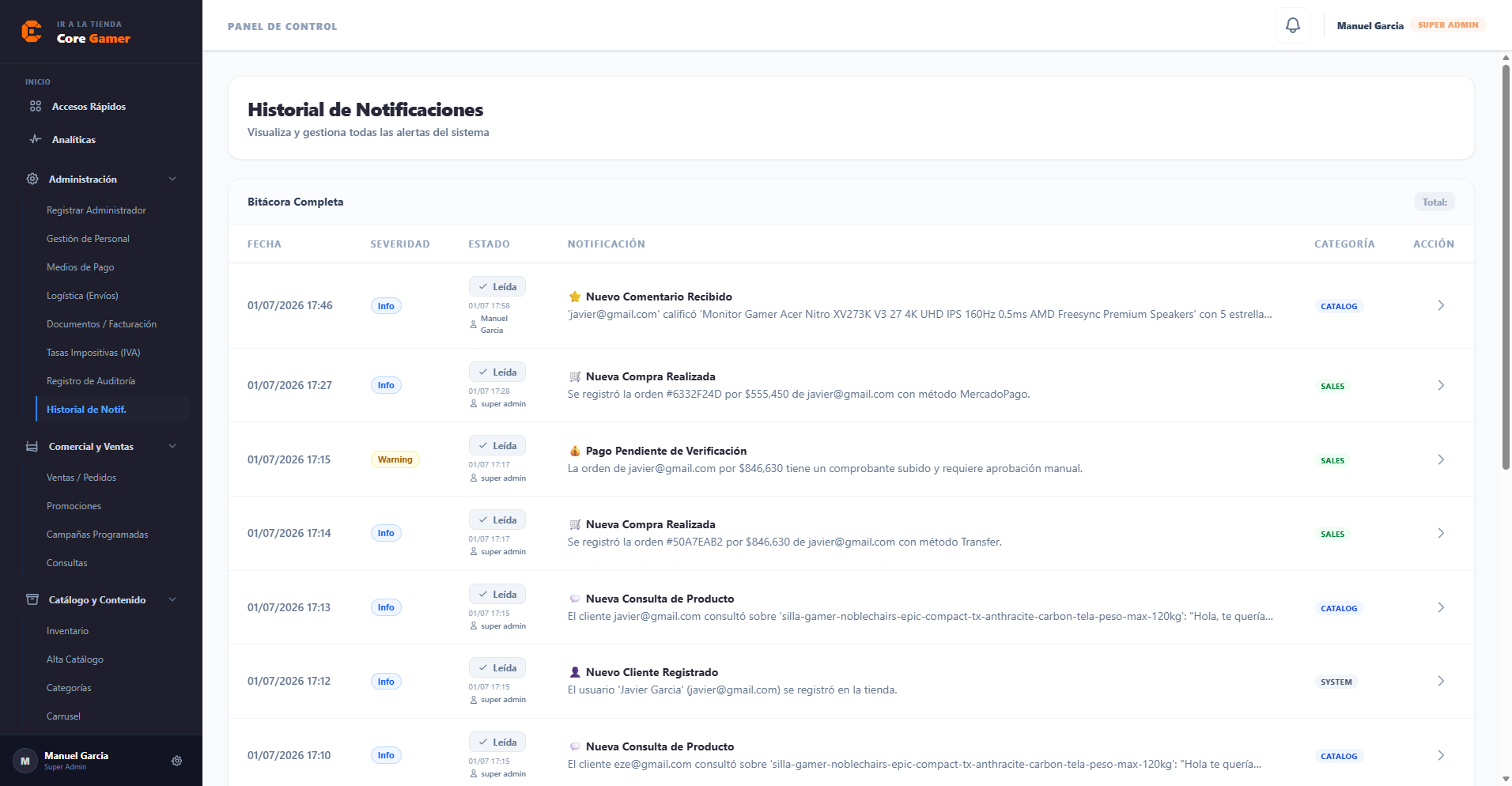1512x786 pixels.
Task: Click the star icon of Nuevo Comentario Recibido
Action: pyautogui.click(x=575, y=297)
